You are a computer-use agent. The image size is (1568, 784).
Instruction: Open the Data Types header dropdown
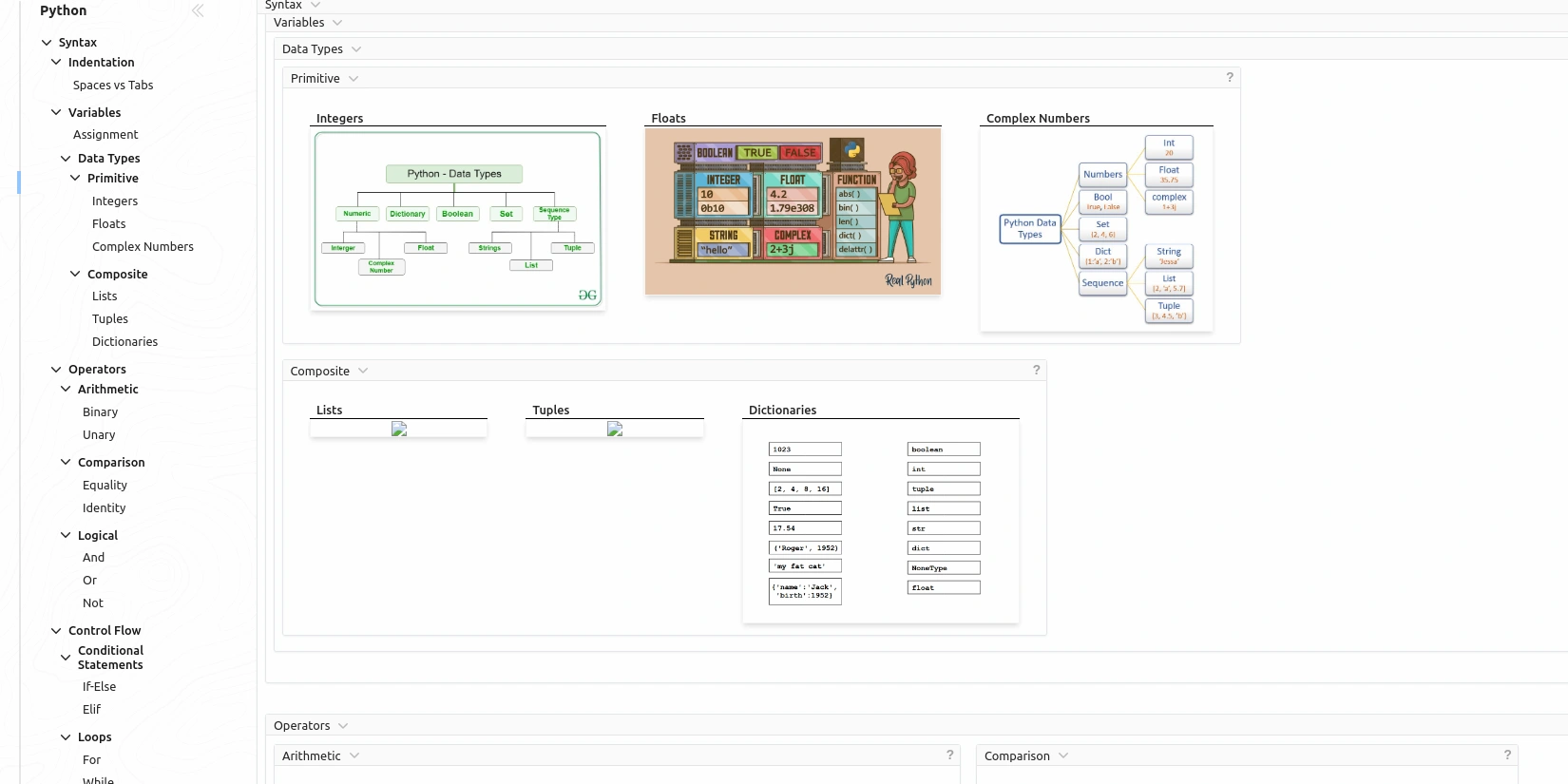click(356, 49)
